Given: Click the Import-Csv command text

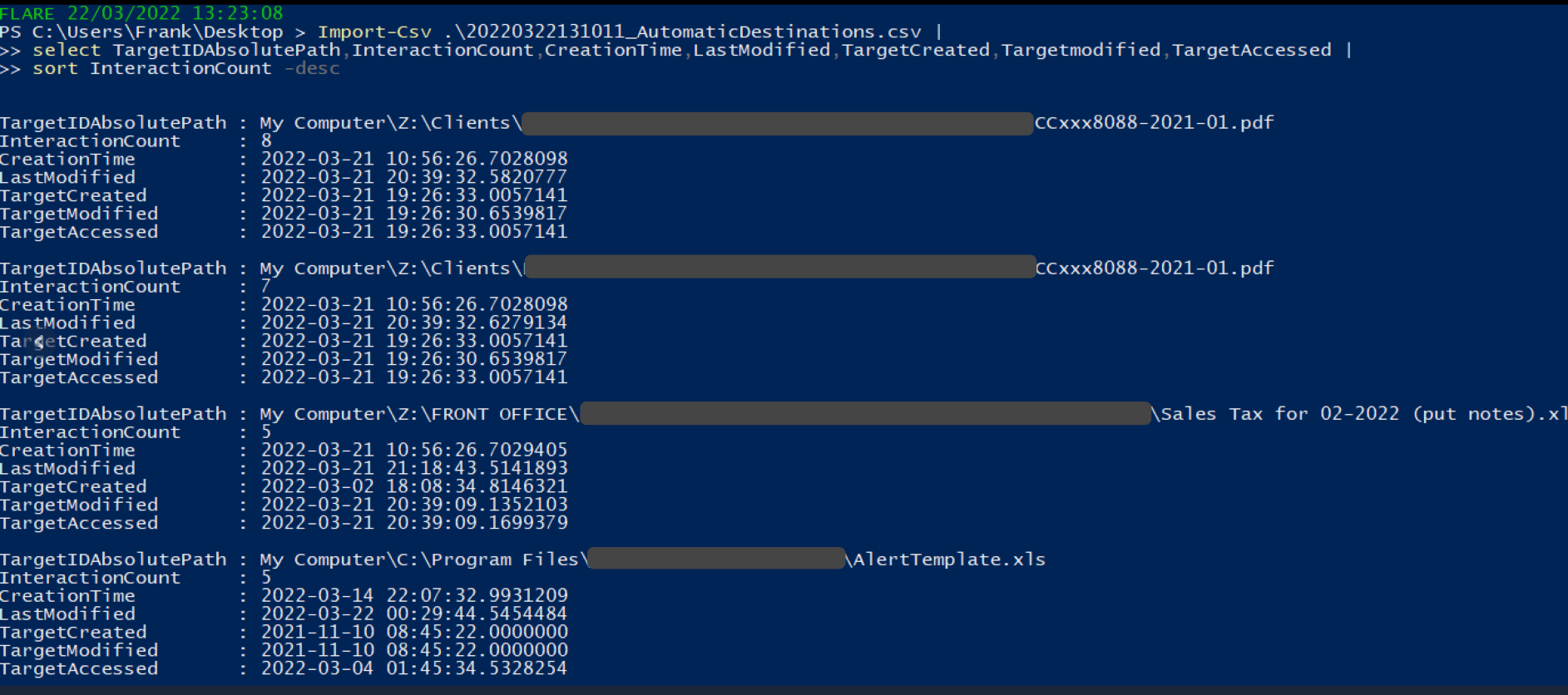Looking at the screenshot, I should (x=374, y=32).
